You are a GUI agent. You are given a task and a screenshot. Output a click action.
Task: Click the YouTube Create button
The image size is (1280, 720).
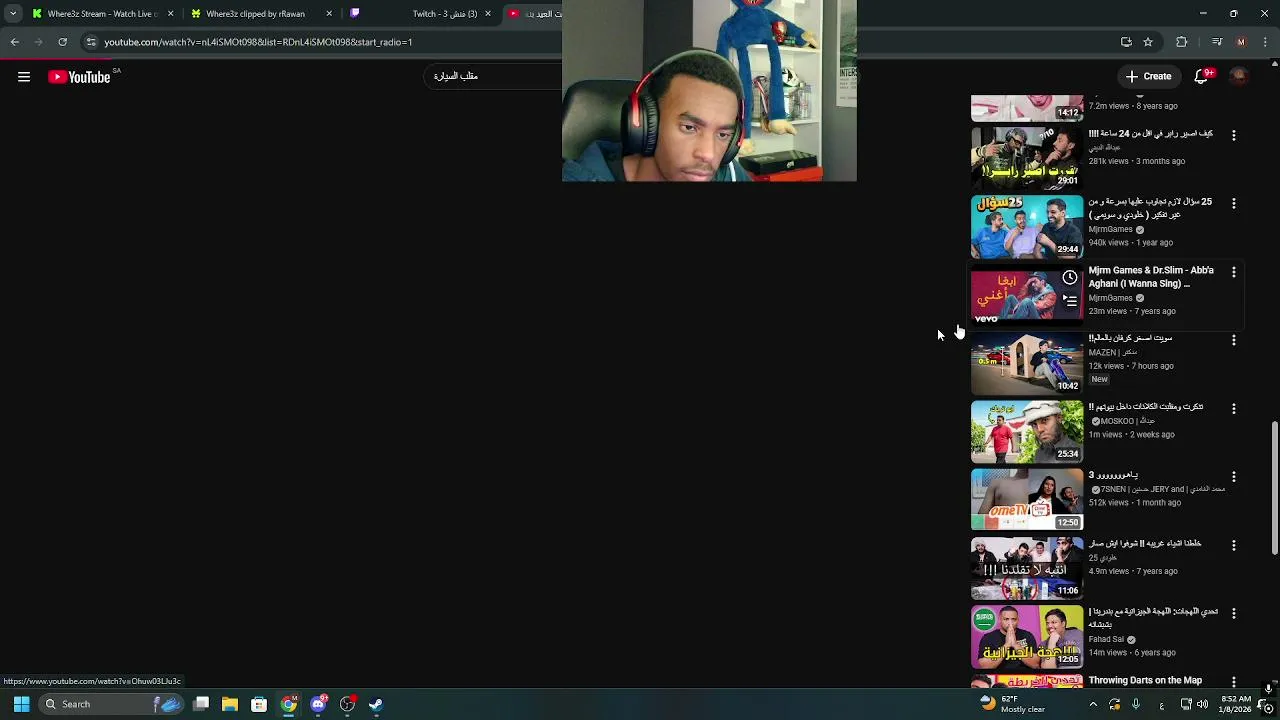point(1148,76)
